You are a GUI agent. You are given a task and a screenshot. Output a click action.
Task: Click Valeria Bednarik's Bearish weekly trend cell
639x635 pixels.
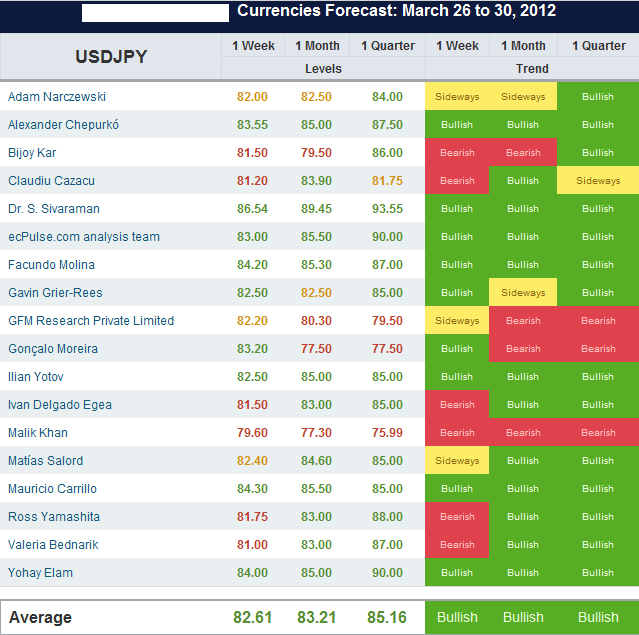(x=457, y=545)
